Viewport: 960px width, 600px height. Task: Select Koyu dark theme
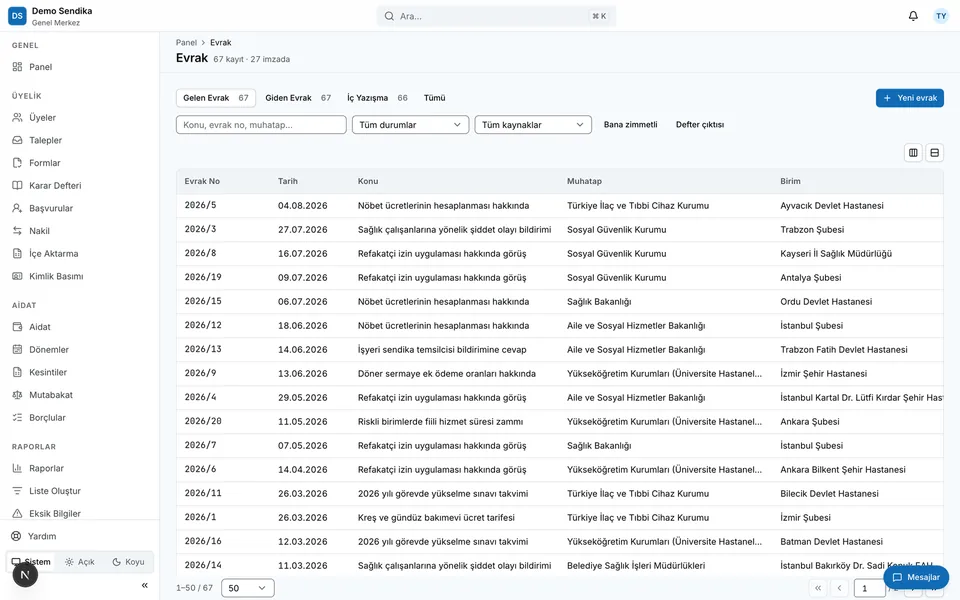coord(129,561)
